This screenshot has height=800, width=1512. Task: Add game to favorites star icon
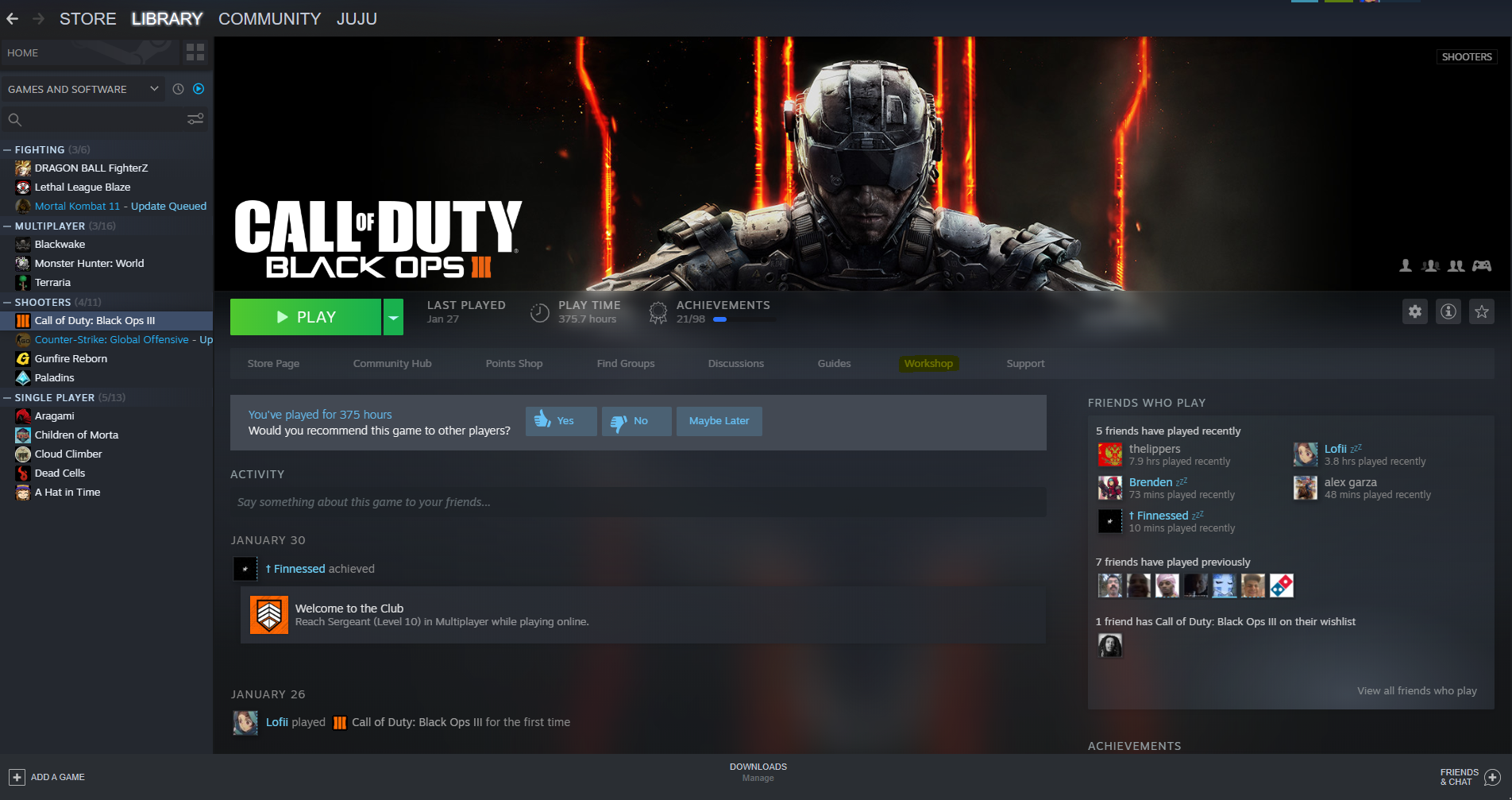(x=1482, y=311)
